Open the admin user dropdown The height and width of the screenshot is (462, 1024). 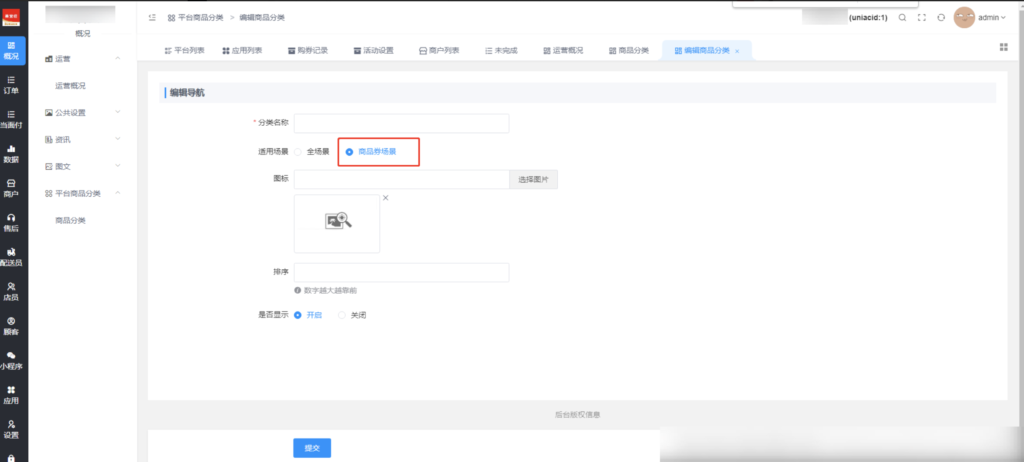[x=992, y=18]
